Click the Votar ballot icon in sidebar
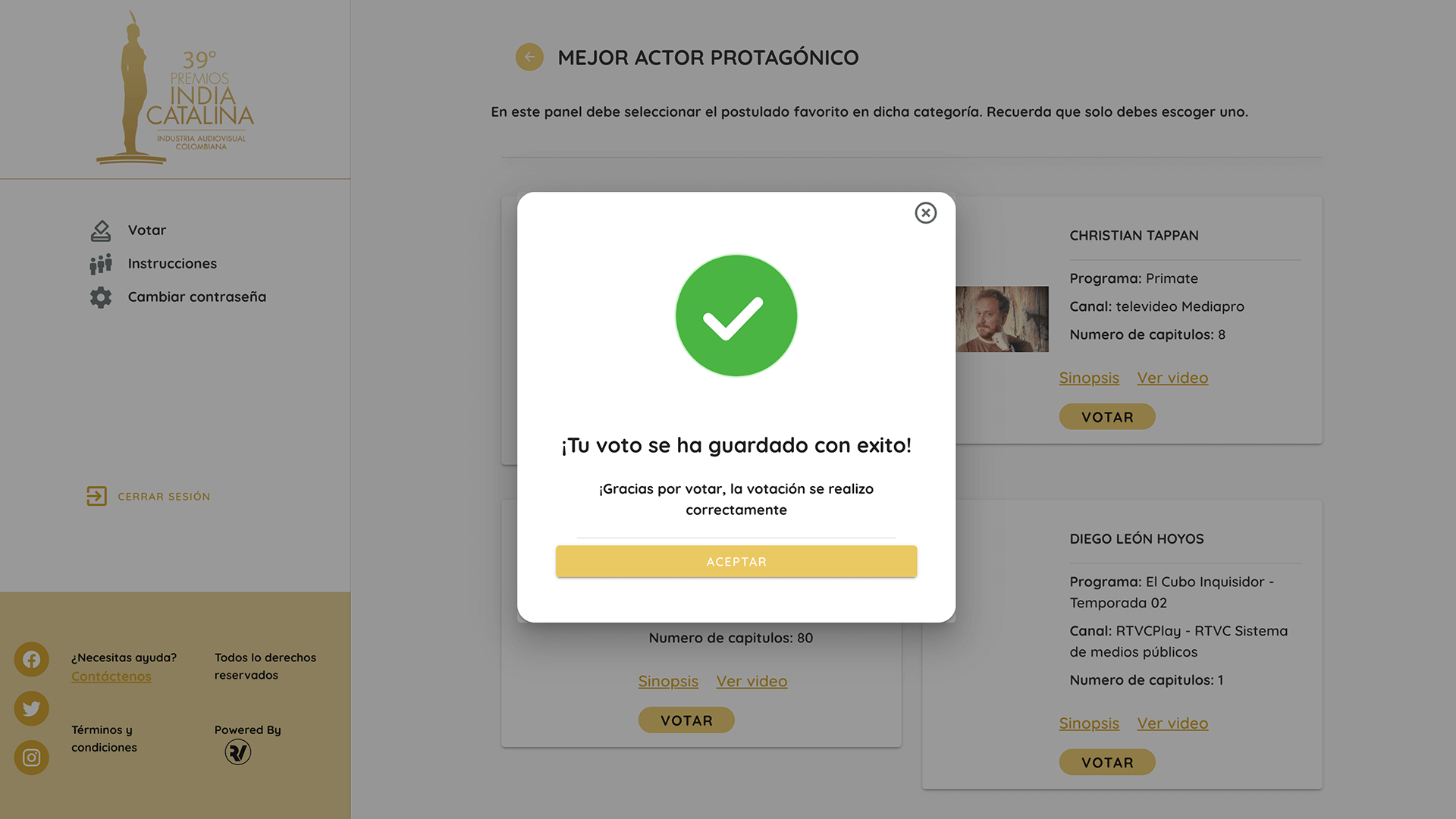The height and width of the screenshot is (819, 1456). click(101, 231)
